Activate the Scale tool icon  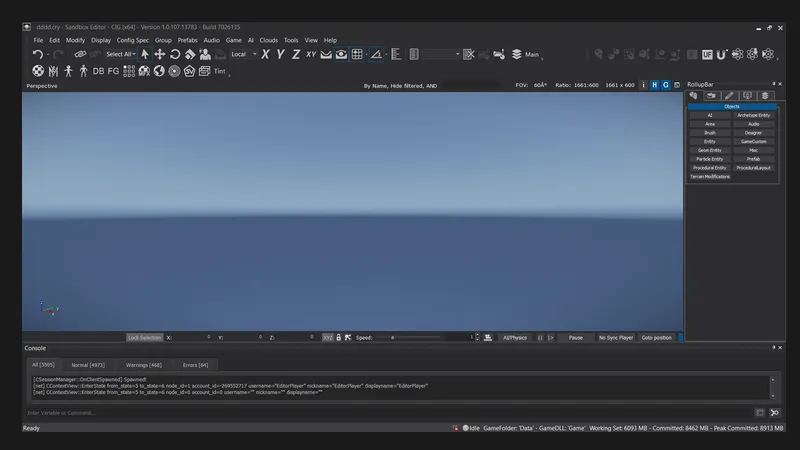(x=190, y=54)
